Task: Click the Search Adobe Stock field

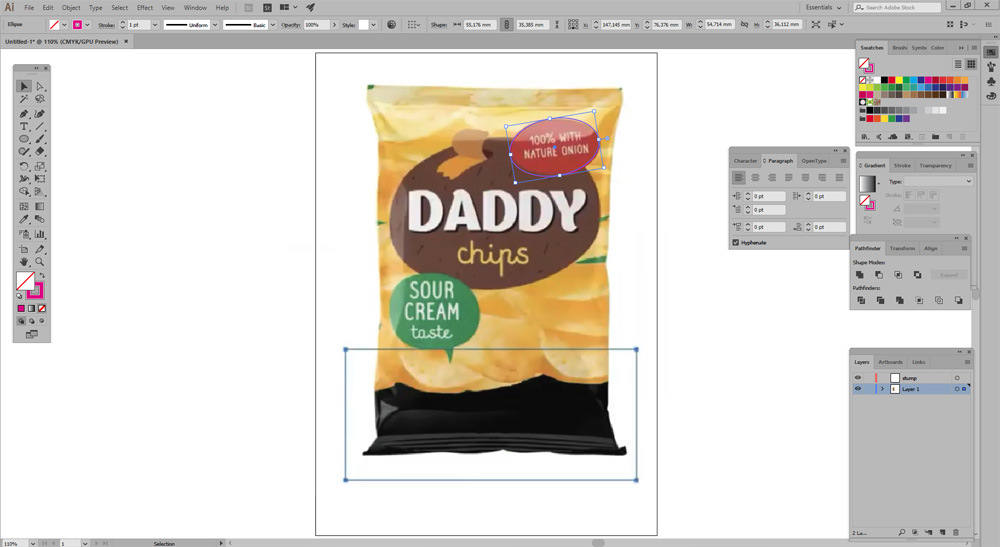Action: tap(903, 7)
